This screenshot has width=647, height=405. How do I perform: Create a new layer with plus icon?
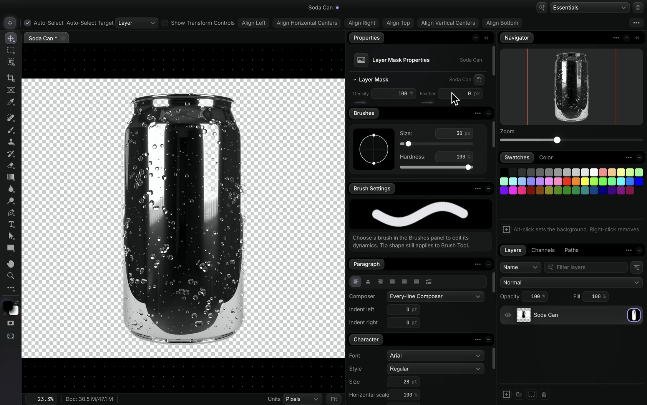(x=506, y=395)
